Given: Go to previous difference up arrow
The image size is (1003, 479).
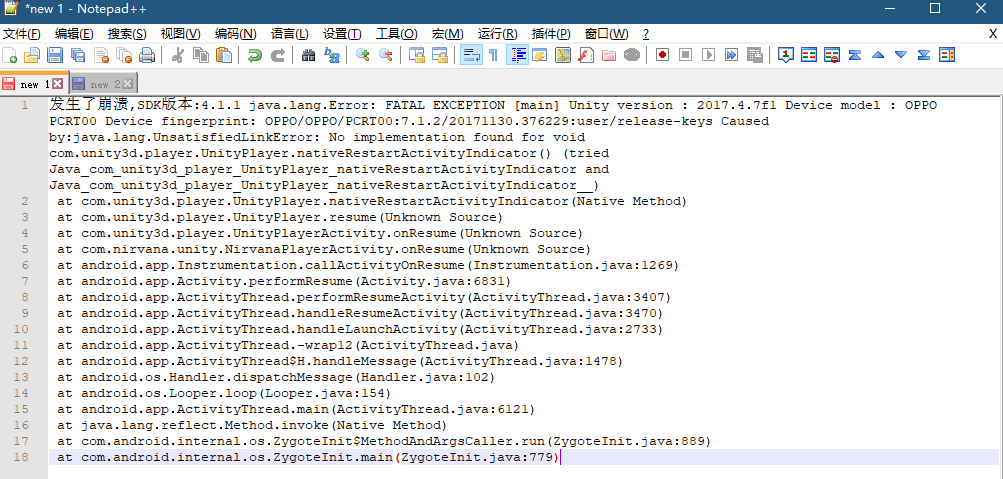Looking at the screenshot, I should (x=878, y=56).
